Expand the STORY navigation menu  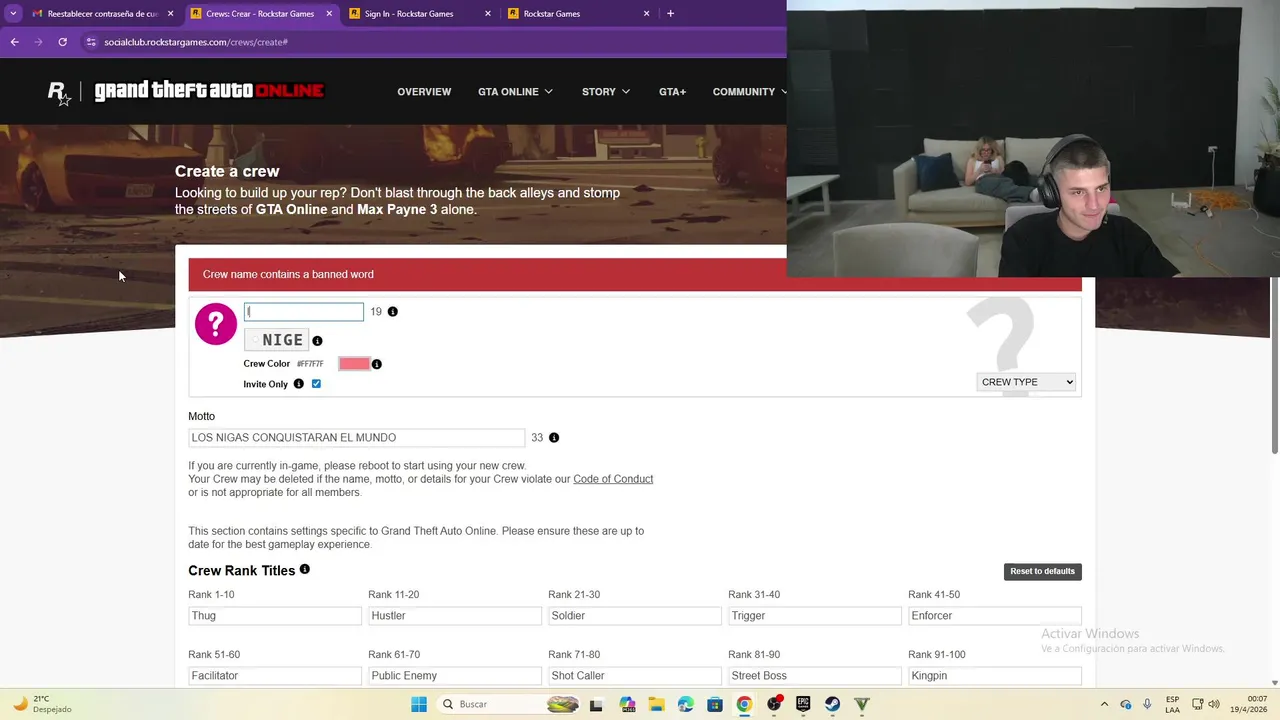(606, 92)
